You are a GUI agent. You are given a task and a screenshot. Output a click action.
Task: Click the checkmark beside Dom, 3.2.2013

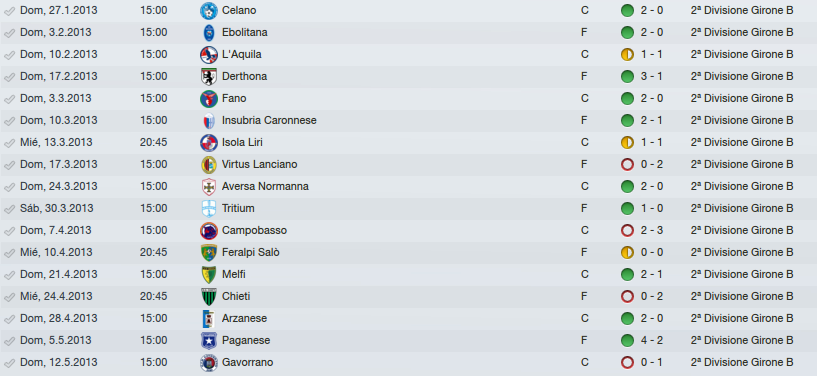pyautogui.click(x=9, y=33)
